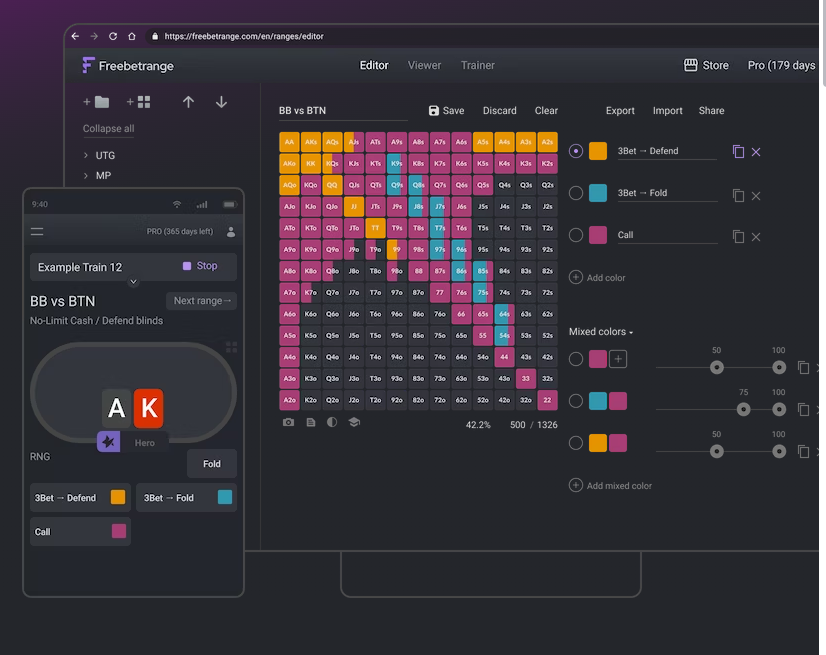Open the notes document icon below the grid
826x655 pixels.
click(x=311, y=422)
